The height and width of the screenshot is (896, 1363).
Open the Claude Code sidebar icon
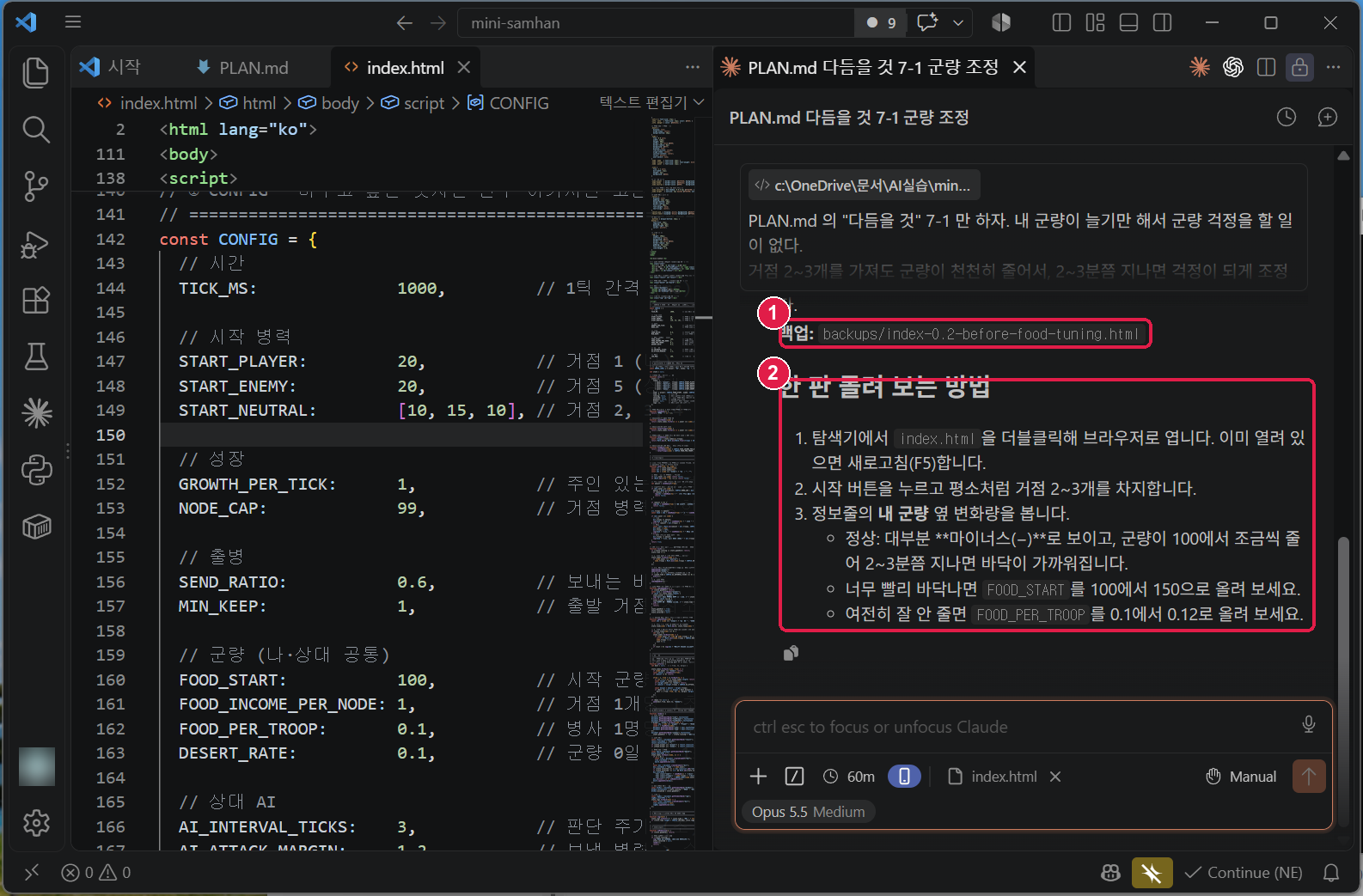36,413
